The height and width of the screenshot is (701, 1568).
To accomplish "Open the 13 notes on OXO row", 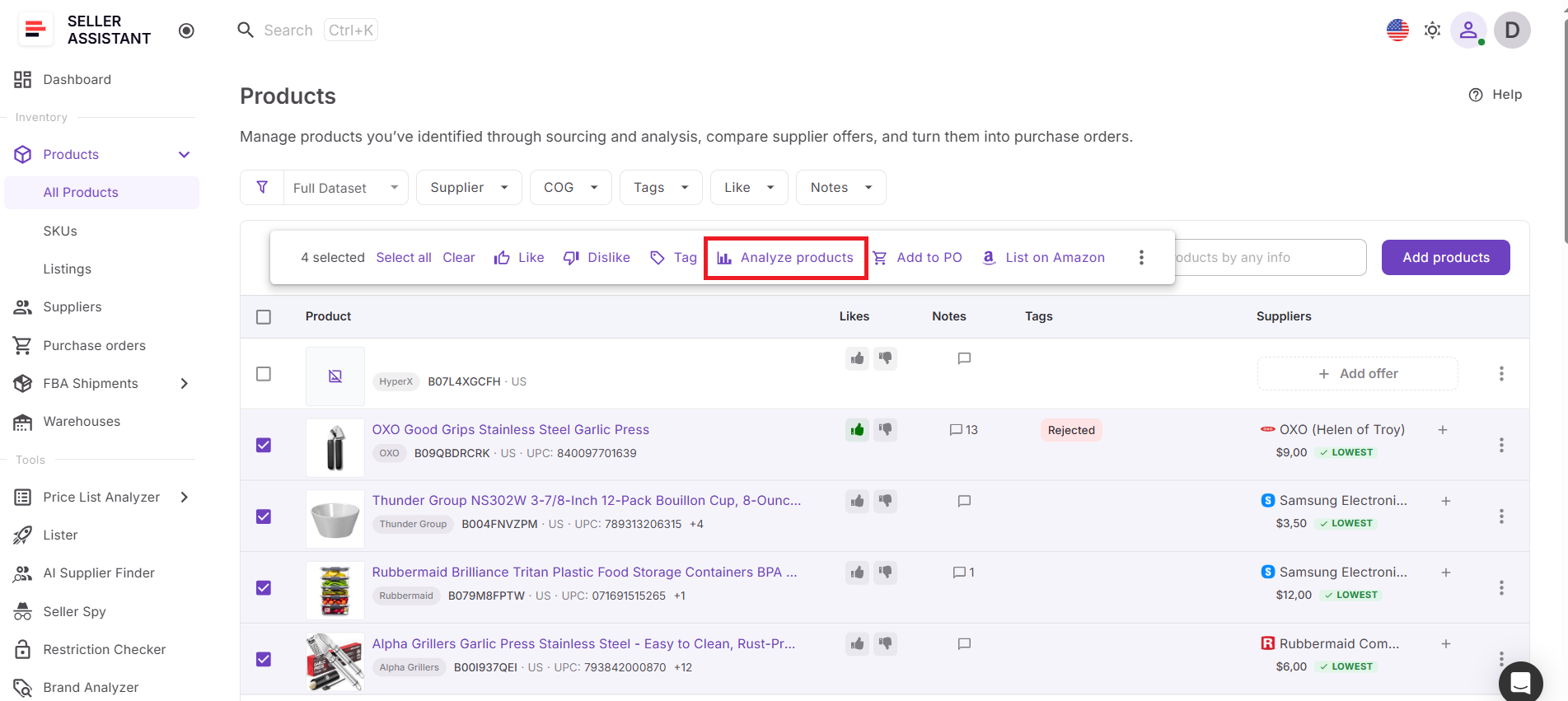I will tap(963, 430).
